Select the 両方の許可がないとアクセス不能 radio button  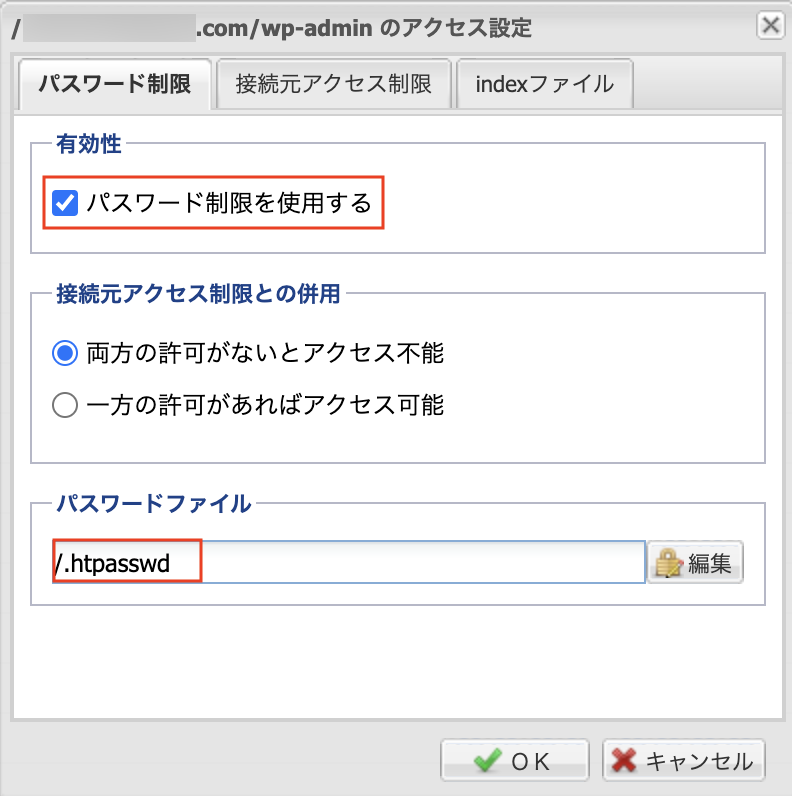pyautogui.click(x=65, y=353)
